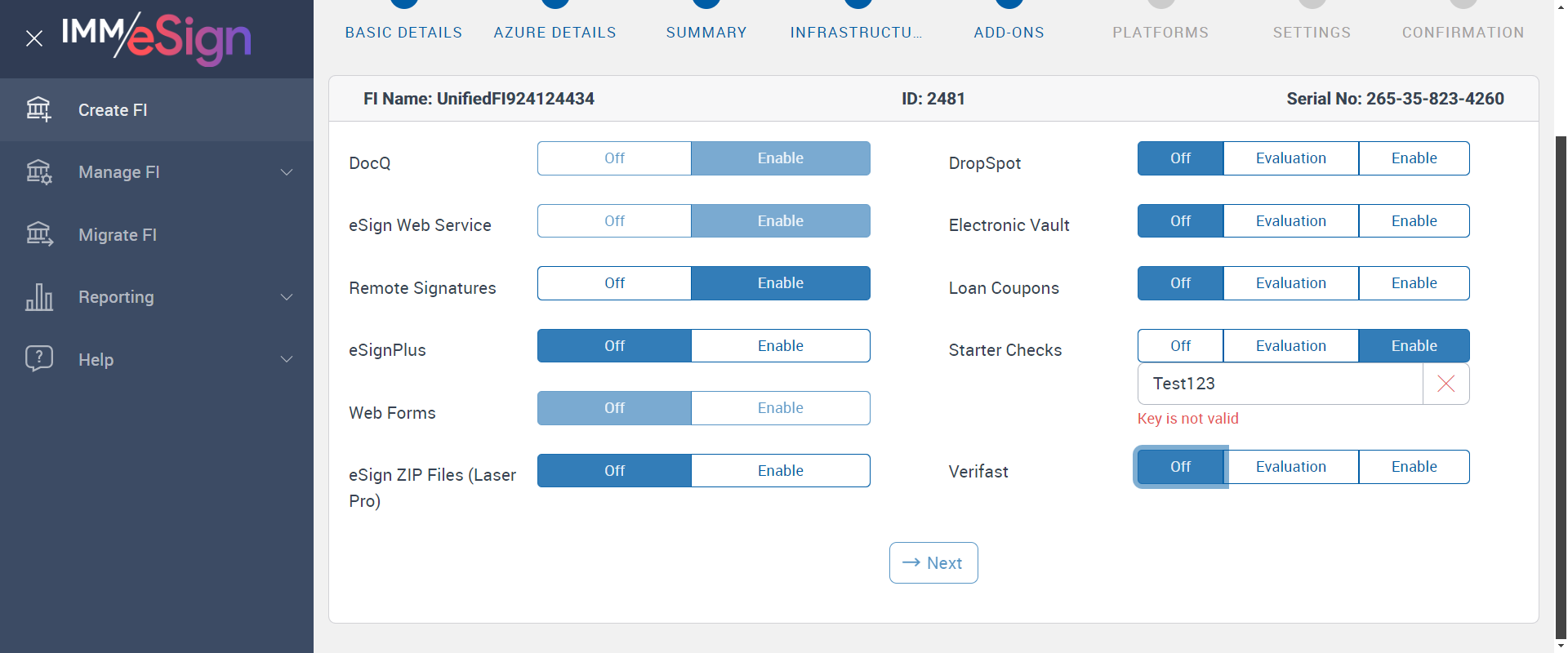Set DropSpot to Off
The image size is (1568, 653).
(1180, 158)
